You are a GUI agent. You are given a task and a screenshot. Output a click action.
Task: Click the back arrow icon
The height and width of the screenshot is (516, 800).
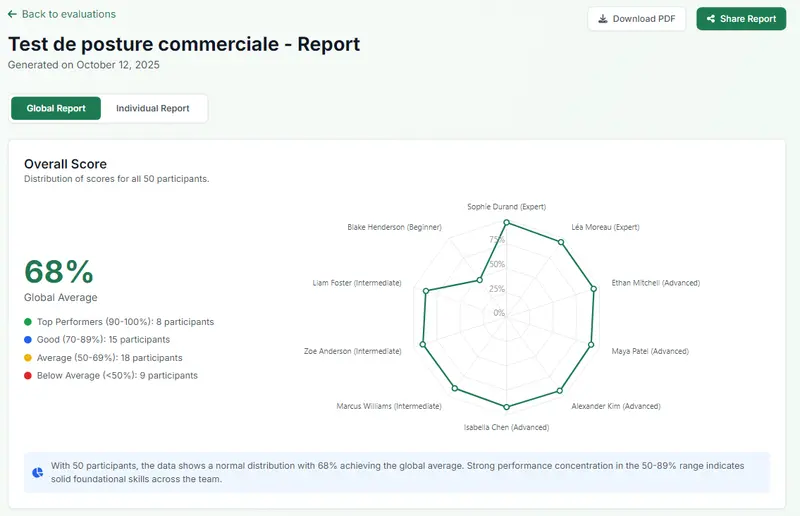point(13,15)
